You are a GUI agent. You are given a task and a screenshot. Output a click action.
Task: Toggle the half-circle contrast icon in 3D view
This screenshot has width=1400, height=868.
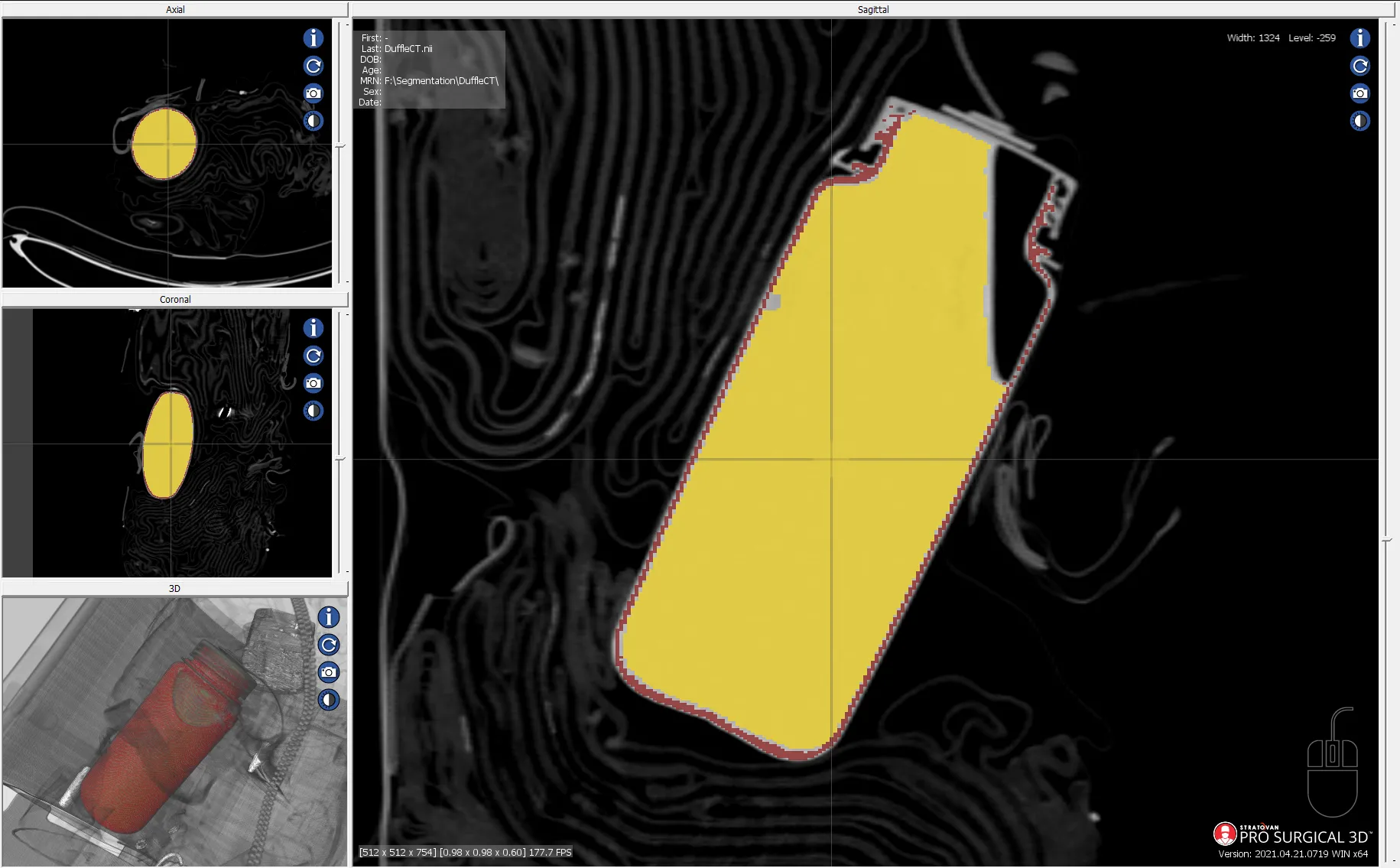(x=329, y=700)
